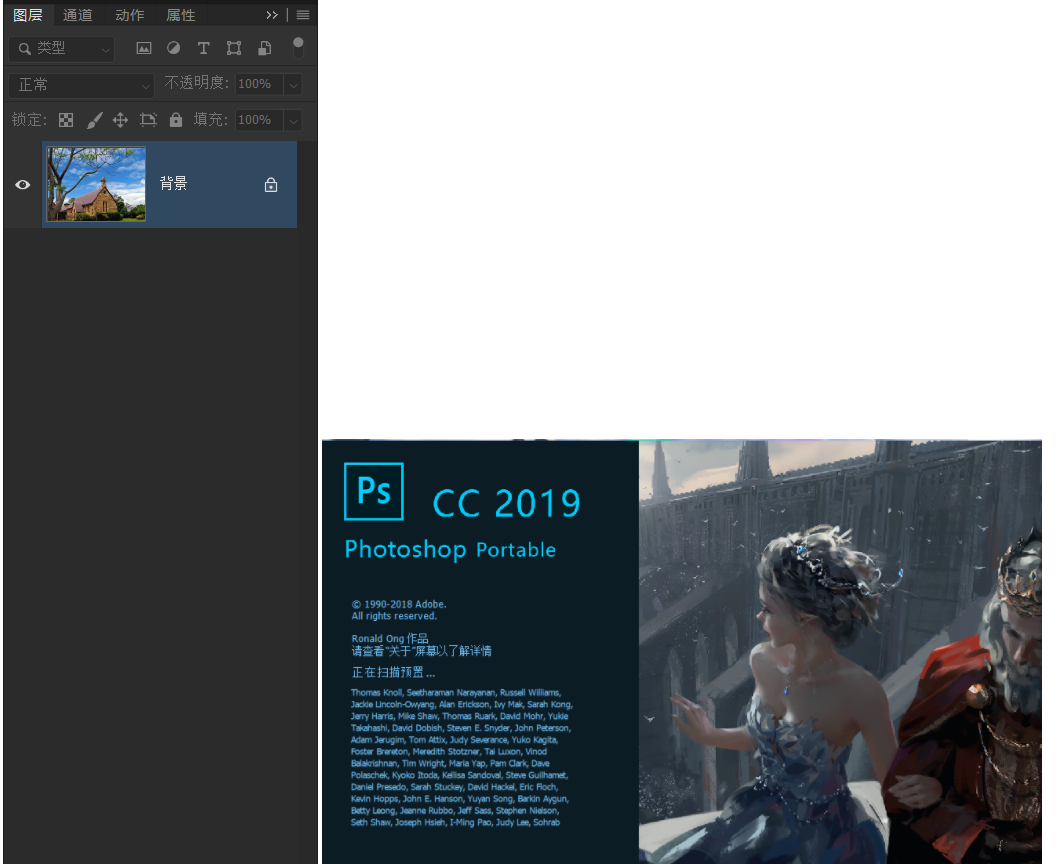Open the Layers panel hamburger menu

(303, 15)
